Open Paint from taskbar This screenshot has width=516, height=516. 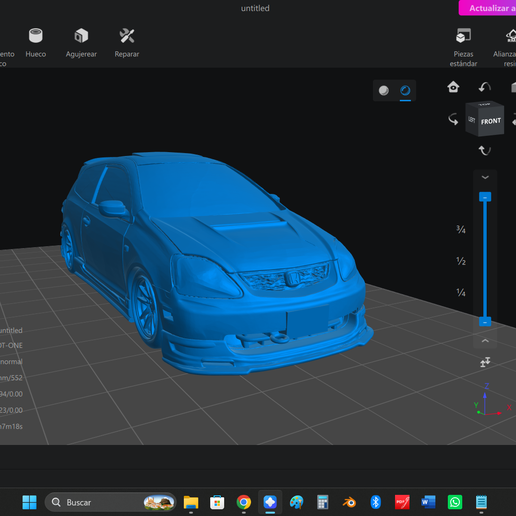(296, 502)
